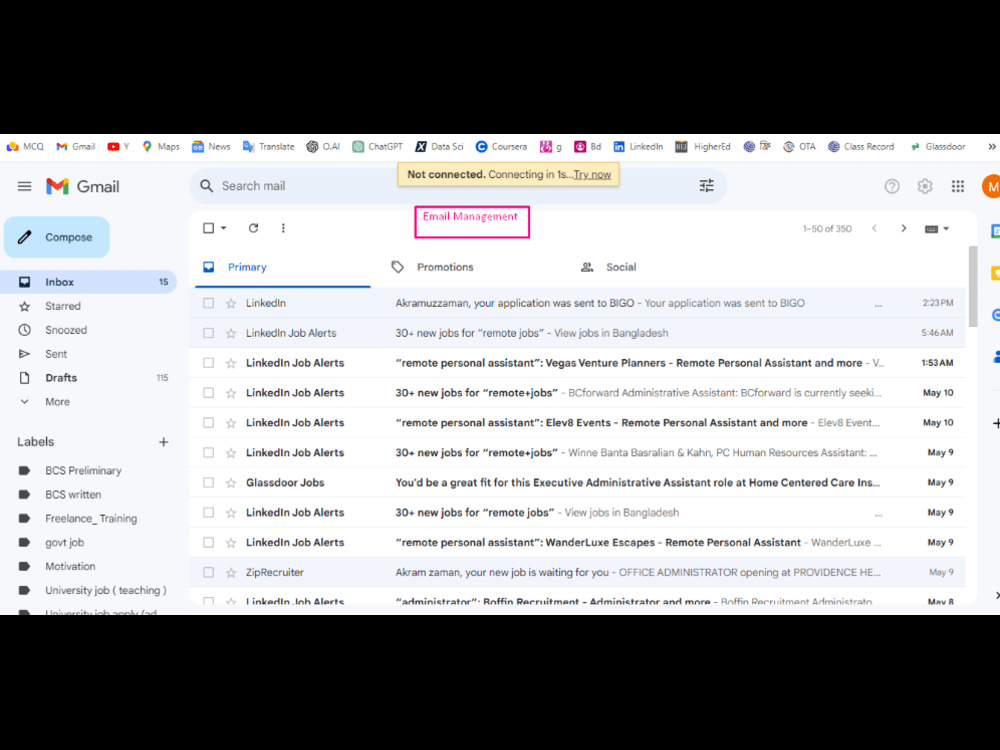Show search options filter icon

[x=706, y=186]
